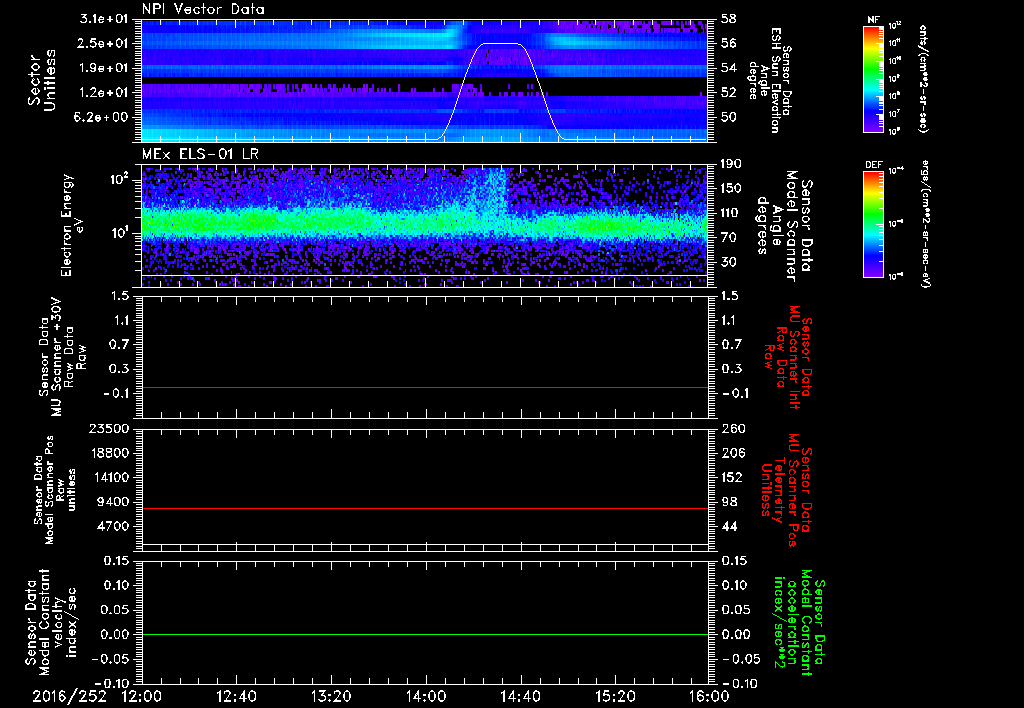Image resolution: width=1024 pixels, height=708 pixels.
Task: Click the 15:20 time axis label
Action: [x=615, y=696]
